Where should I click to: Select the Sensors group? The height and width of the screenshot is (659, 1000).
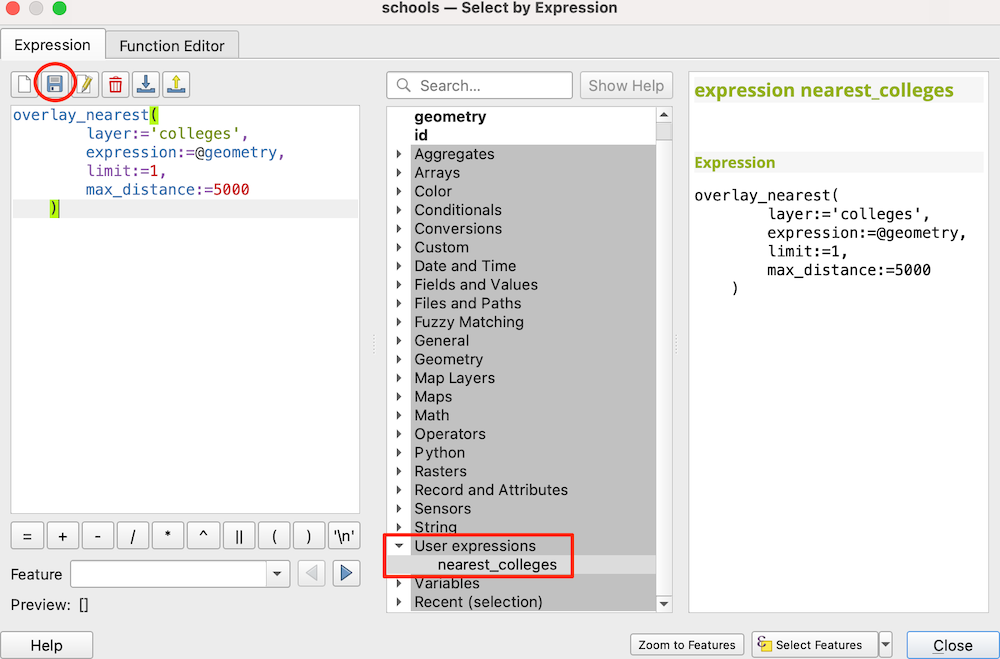443,508
